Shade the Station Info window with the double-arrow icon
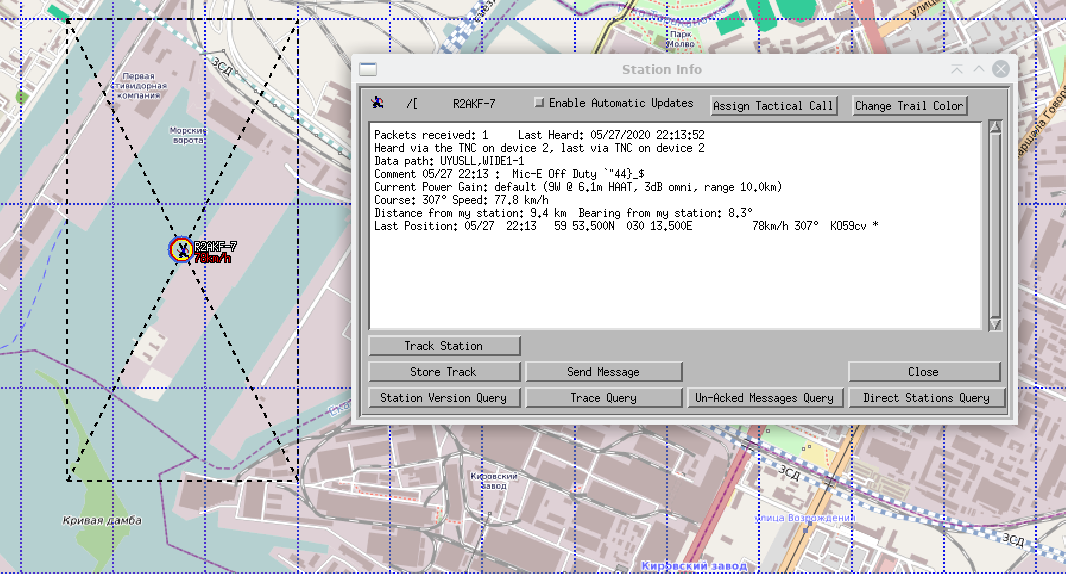The height and width of the screenshot is (574, 1066). click(957, 70)
